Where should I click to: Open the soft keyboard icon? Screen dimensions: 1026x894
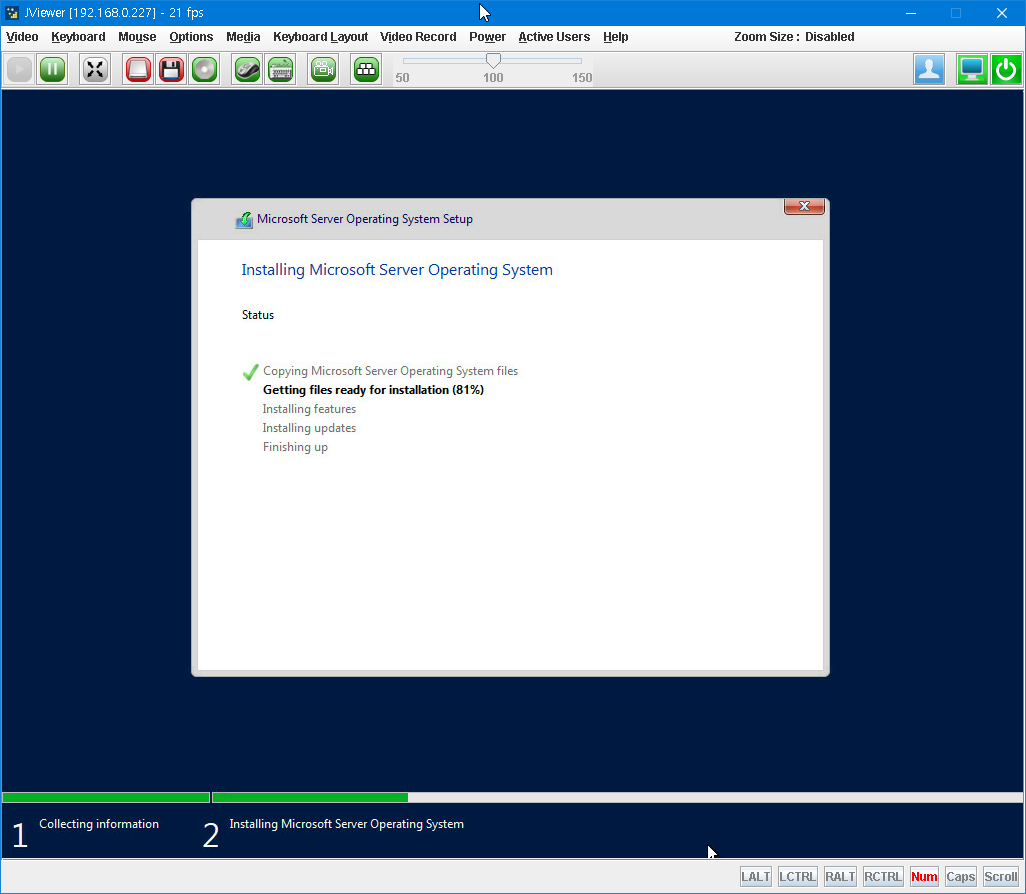pos(281,69)
